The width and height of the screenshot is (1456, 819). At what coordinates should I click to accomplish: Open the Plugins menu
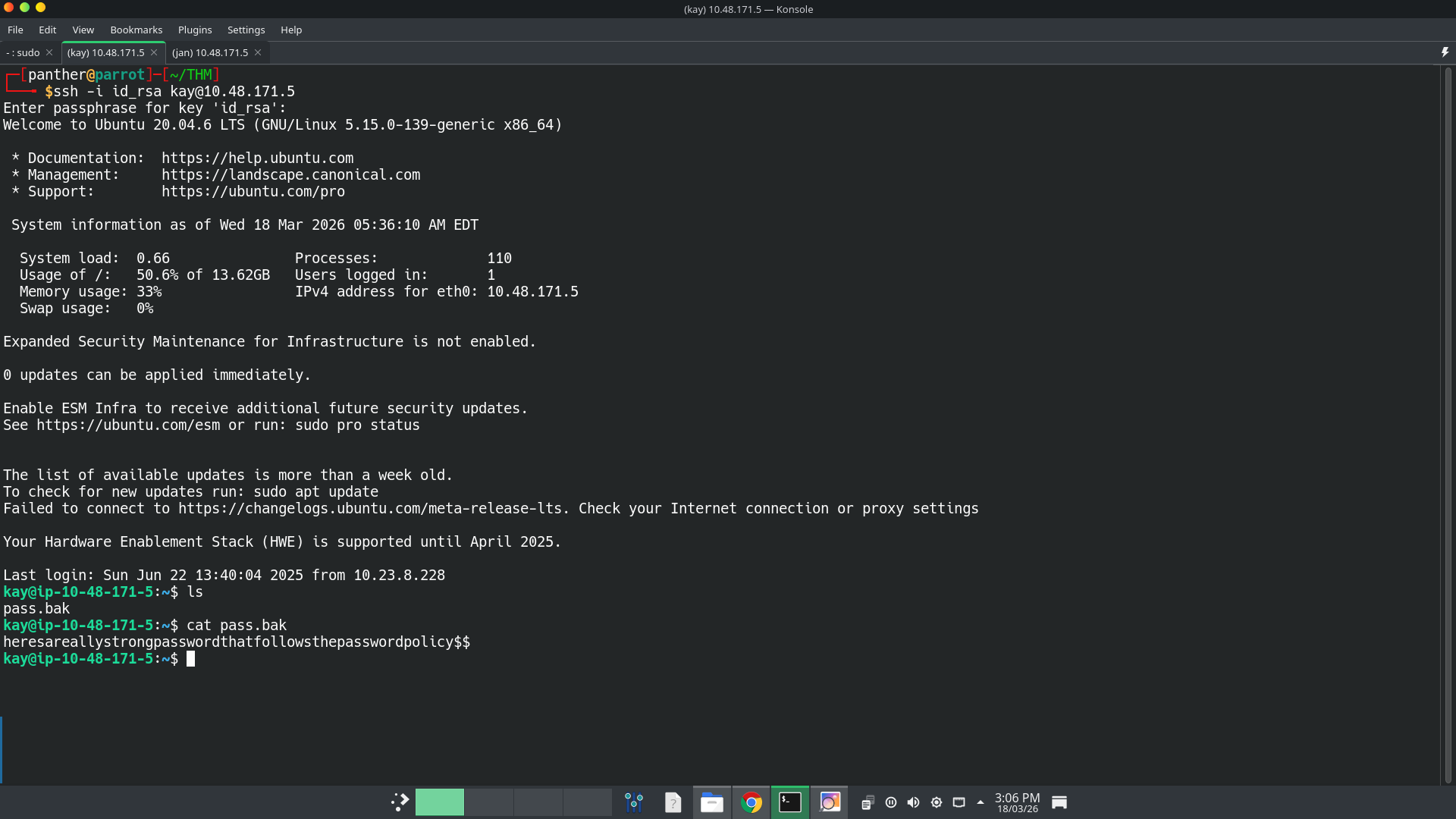[194, 30]
